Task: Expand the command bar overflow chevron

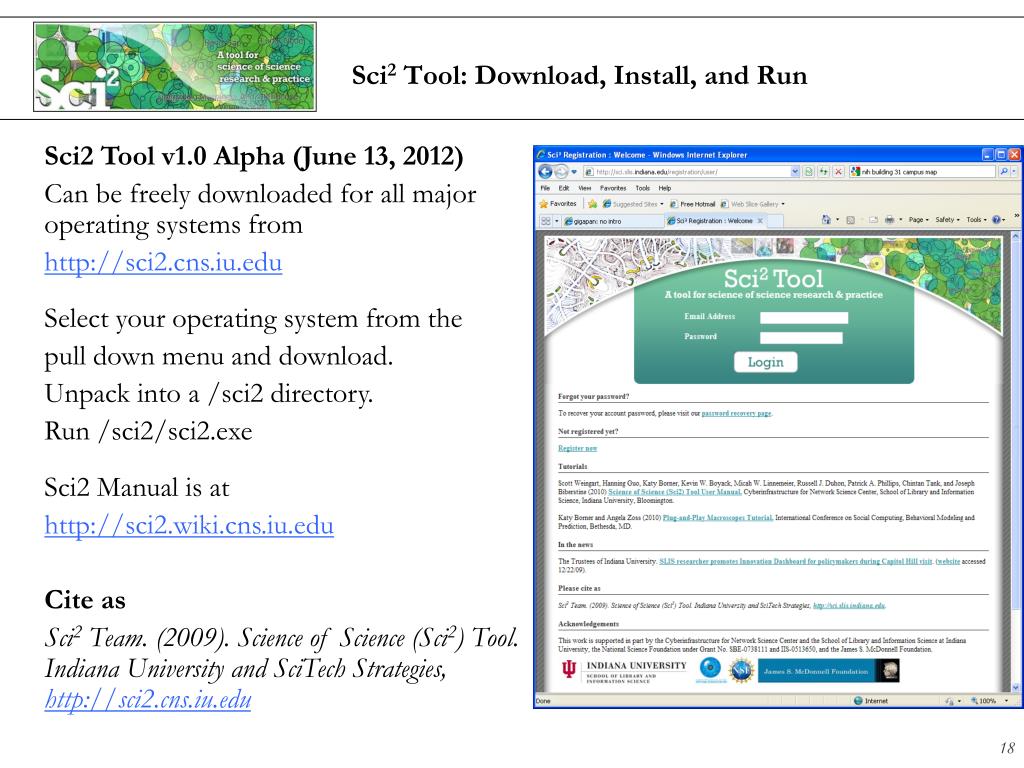Action: tap(1016, 216)
